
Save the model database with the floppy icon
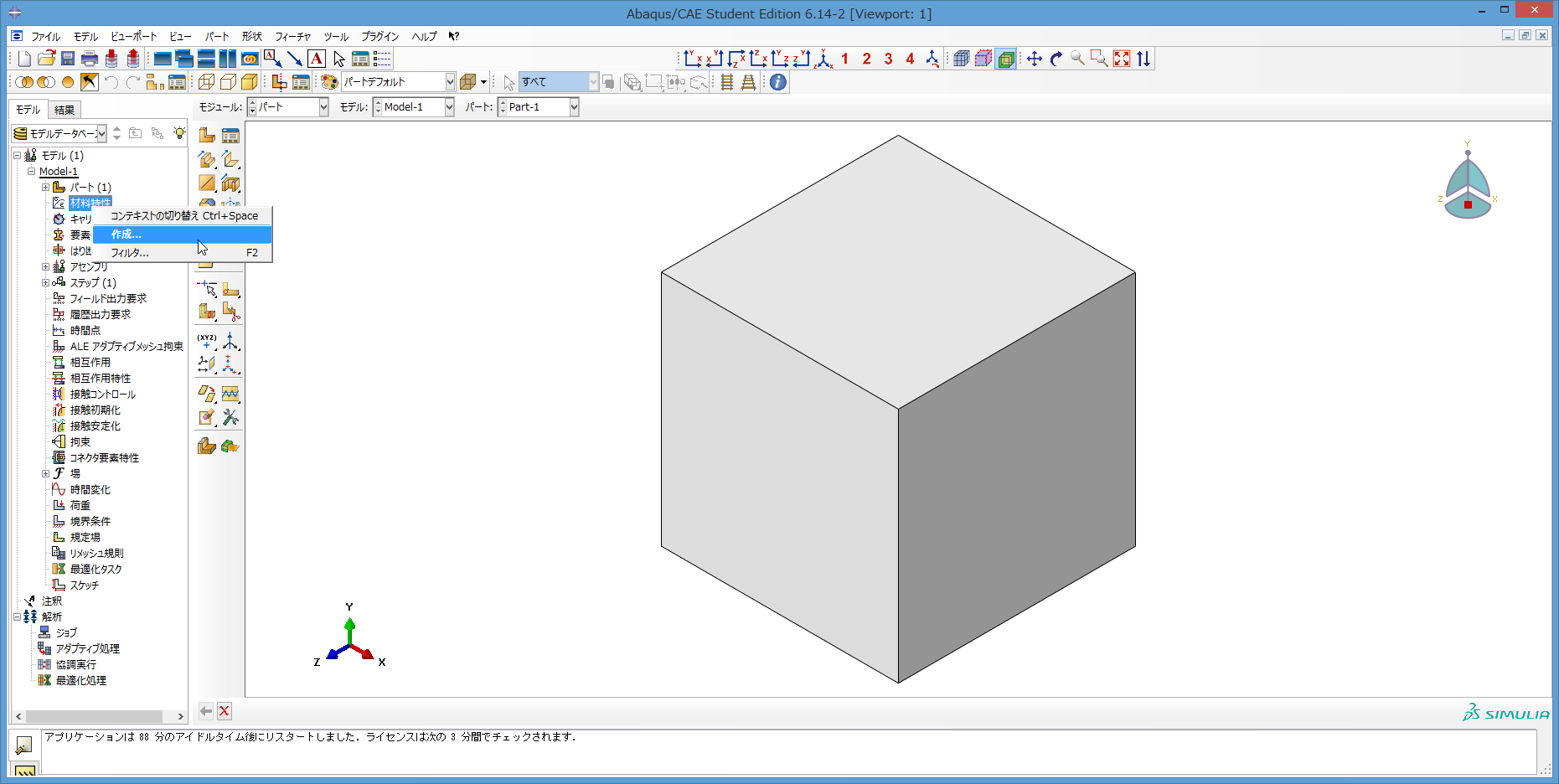[x=68, y=59]
